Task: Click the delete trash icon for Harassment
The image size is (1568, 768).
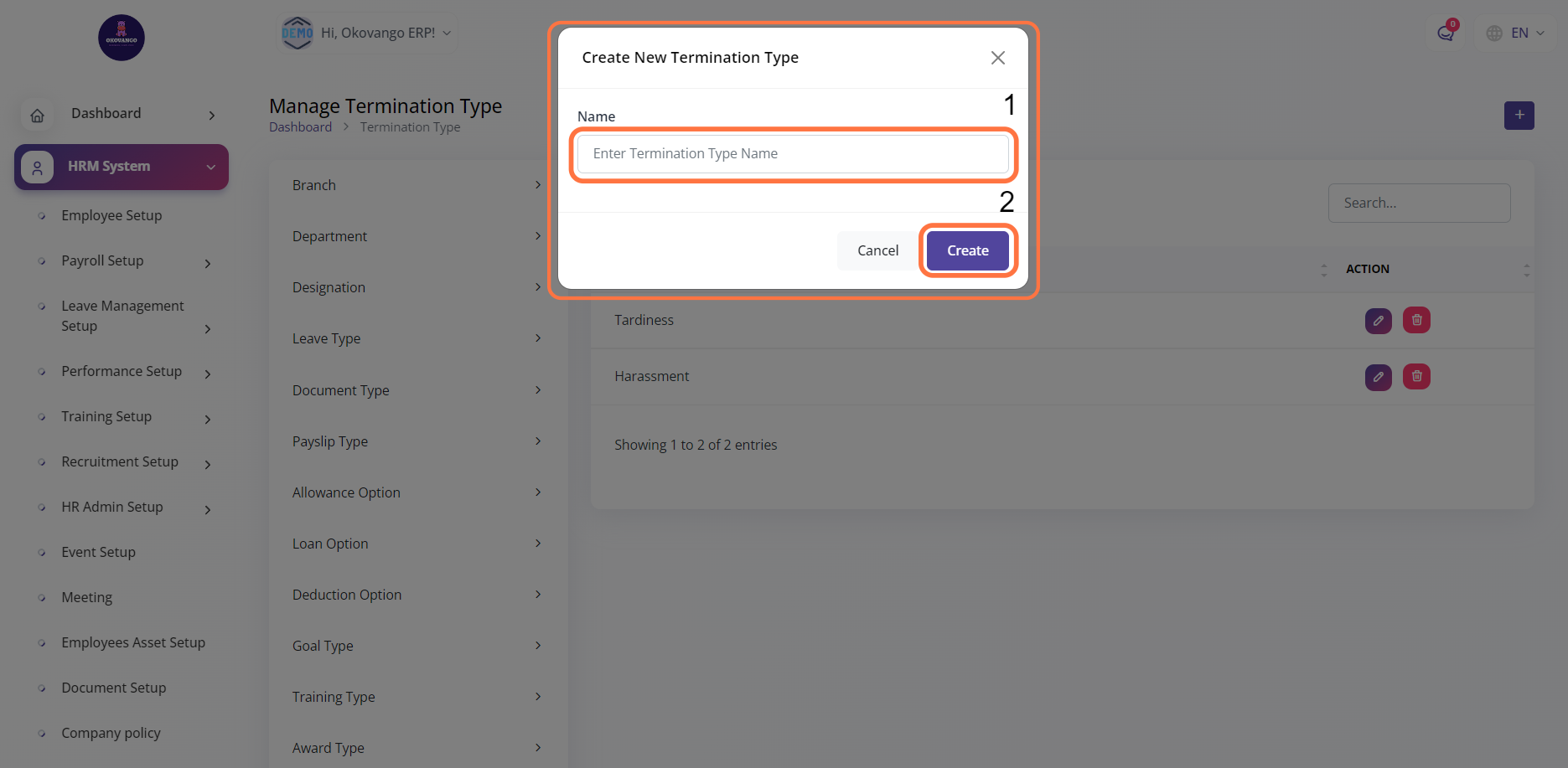Action: tap(1416, 377)
